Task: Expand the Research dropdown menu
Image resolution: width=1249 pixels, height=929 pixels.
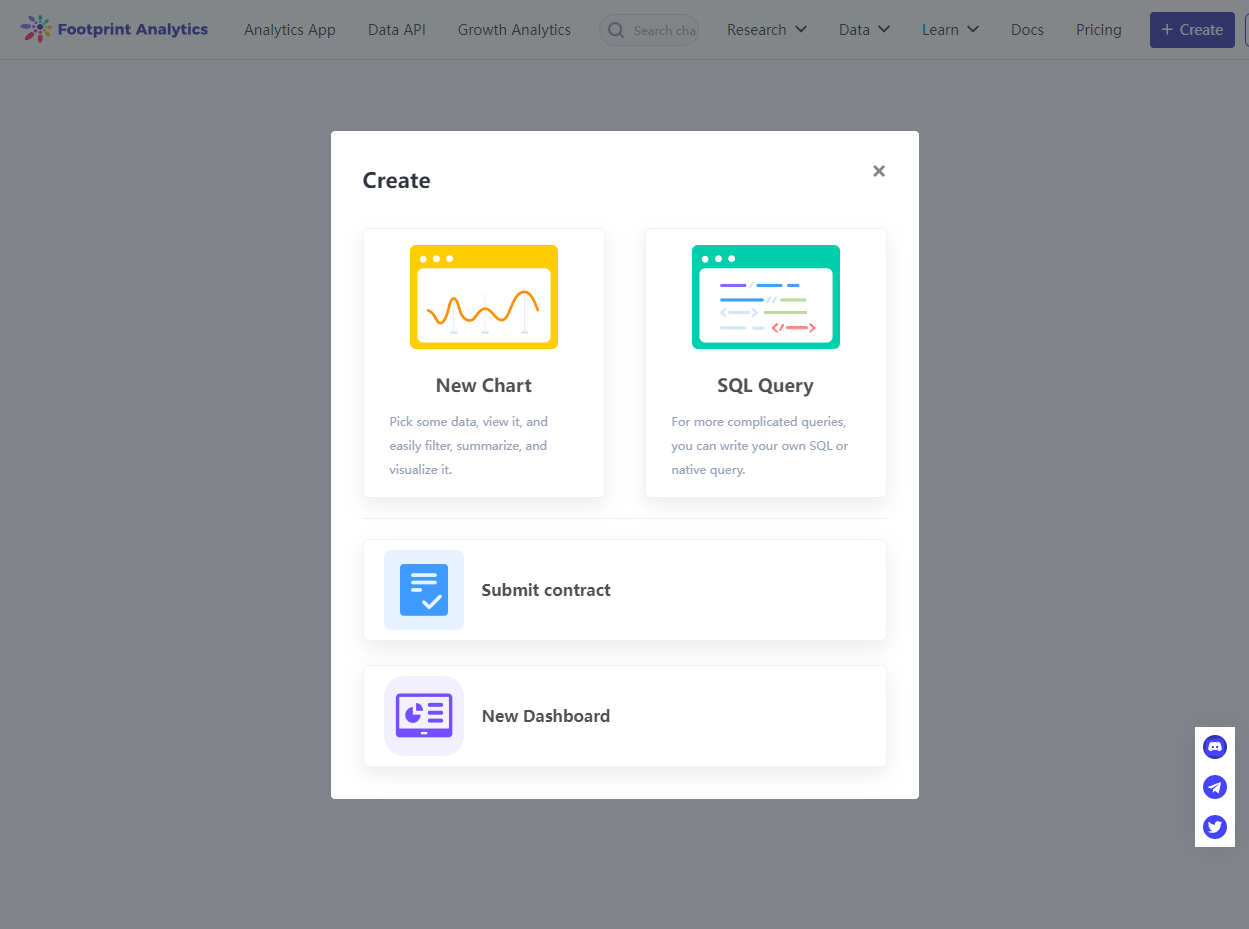Action: click(x=766, y=30)
